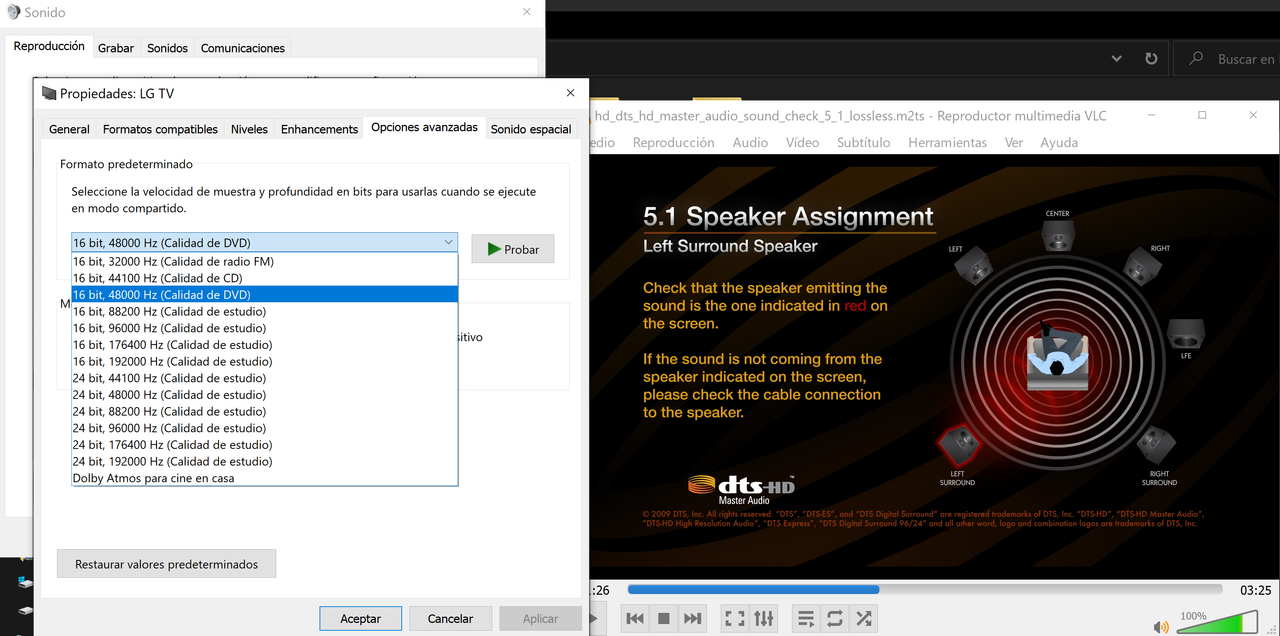Open Formatos compatibles tab
Image resolution: width=1280 pixels, height=636 pixels.
(x=160, y=129)
